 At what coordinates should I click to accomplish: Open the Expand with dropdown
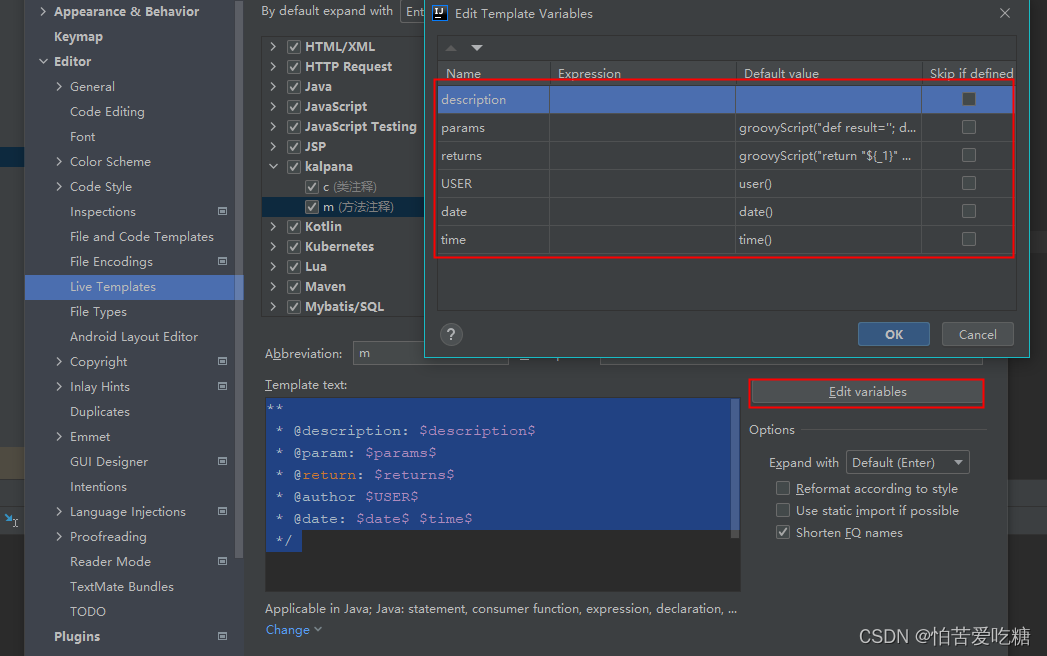click(x=907, y=462)
